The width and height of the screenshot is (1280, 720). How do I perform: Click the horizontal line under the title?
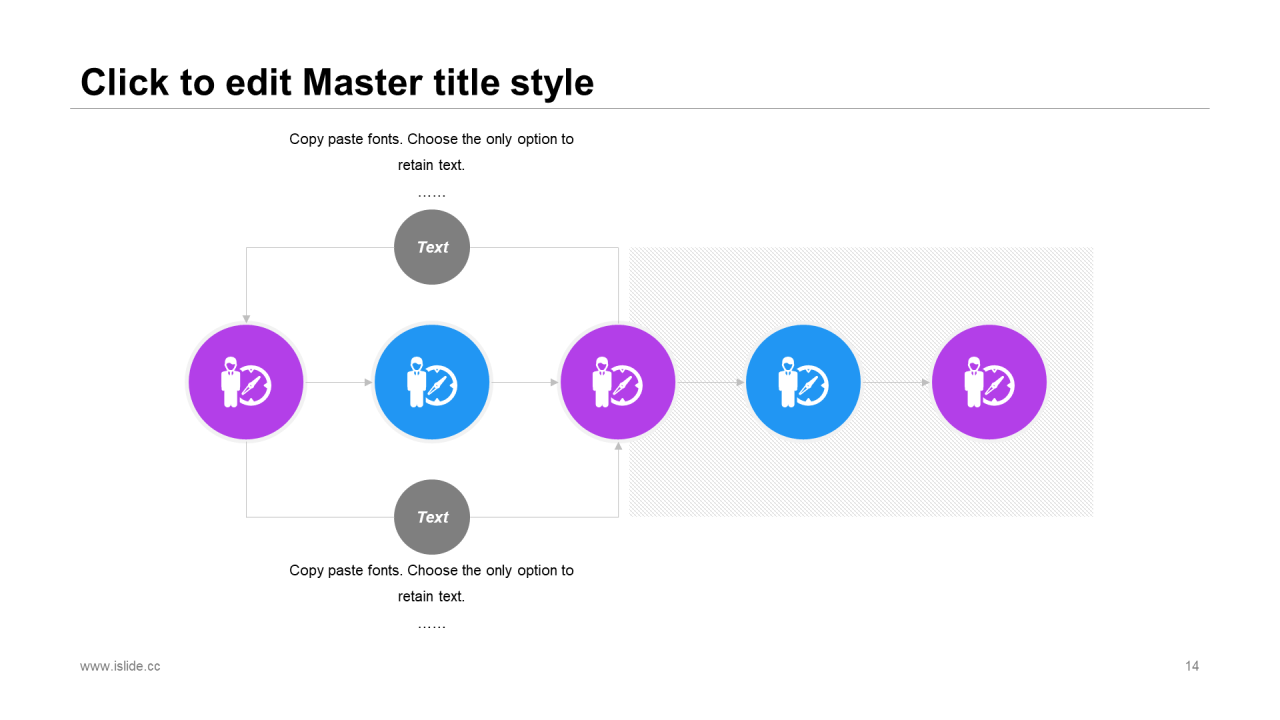(x=640, y=108)
